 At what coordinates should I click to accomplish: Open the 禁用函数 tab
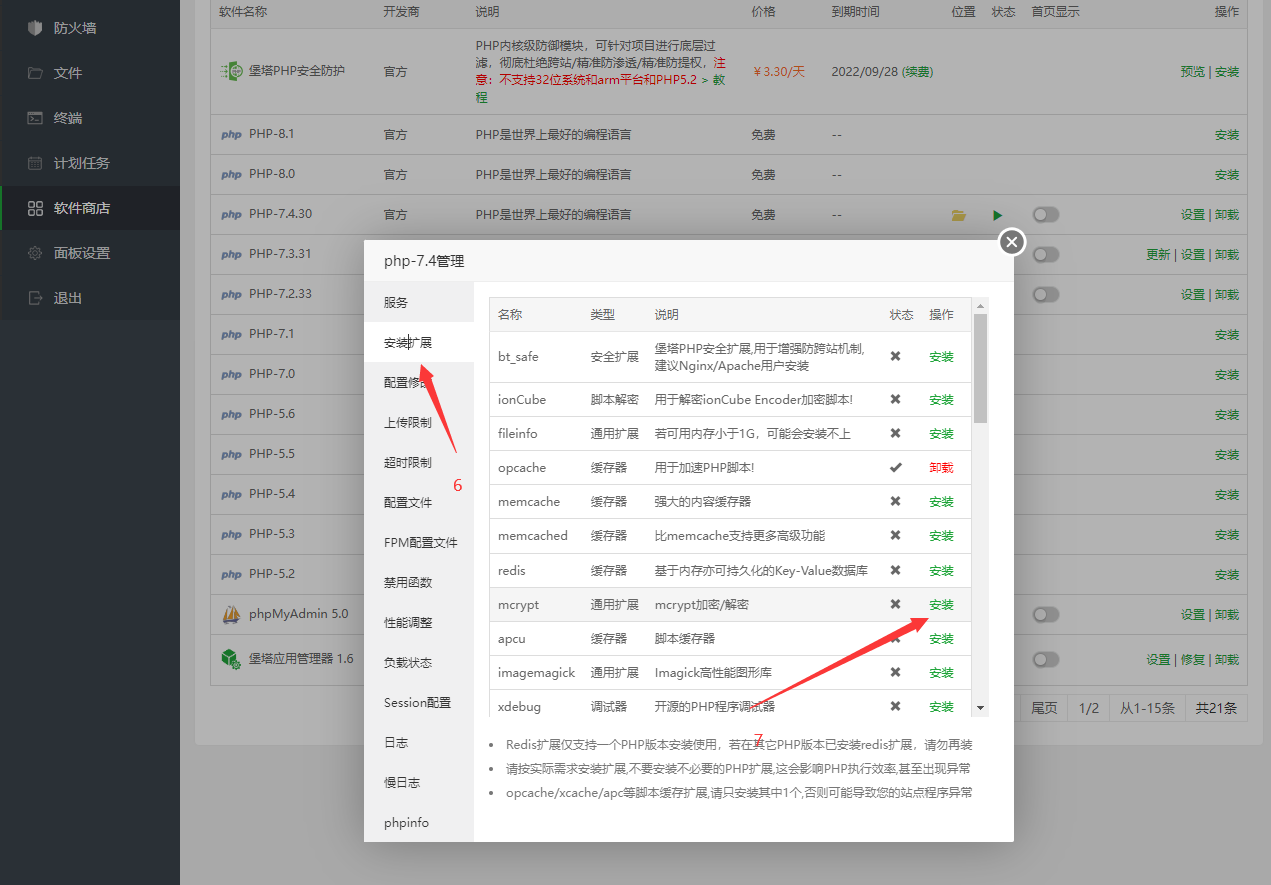pyautogui.click(x=419, y=582)
